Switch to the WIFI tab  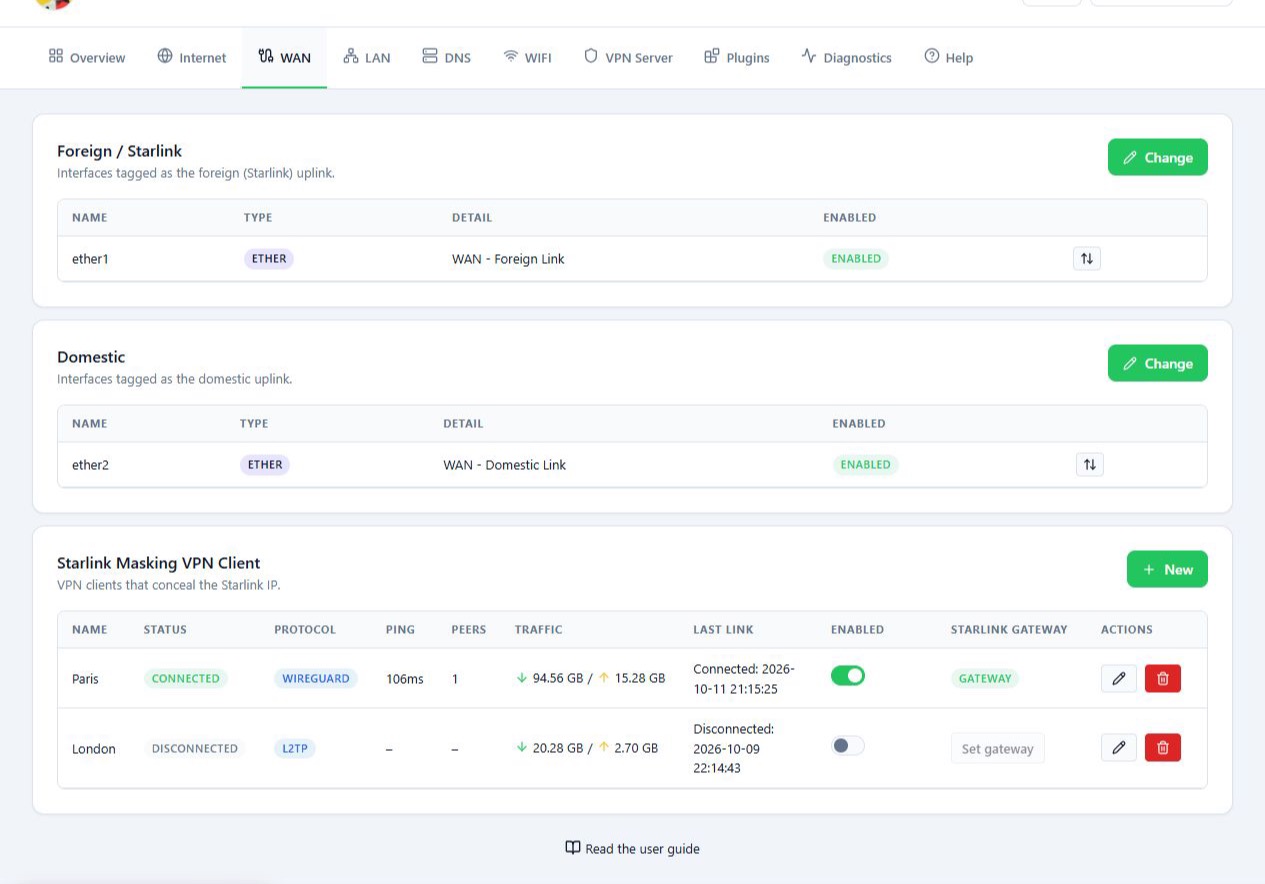click(527, 57)
